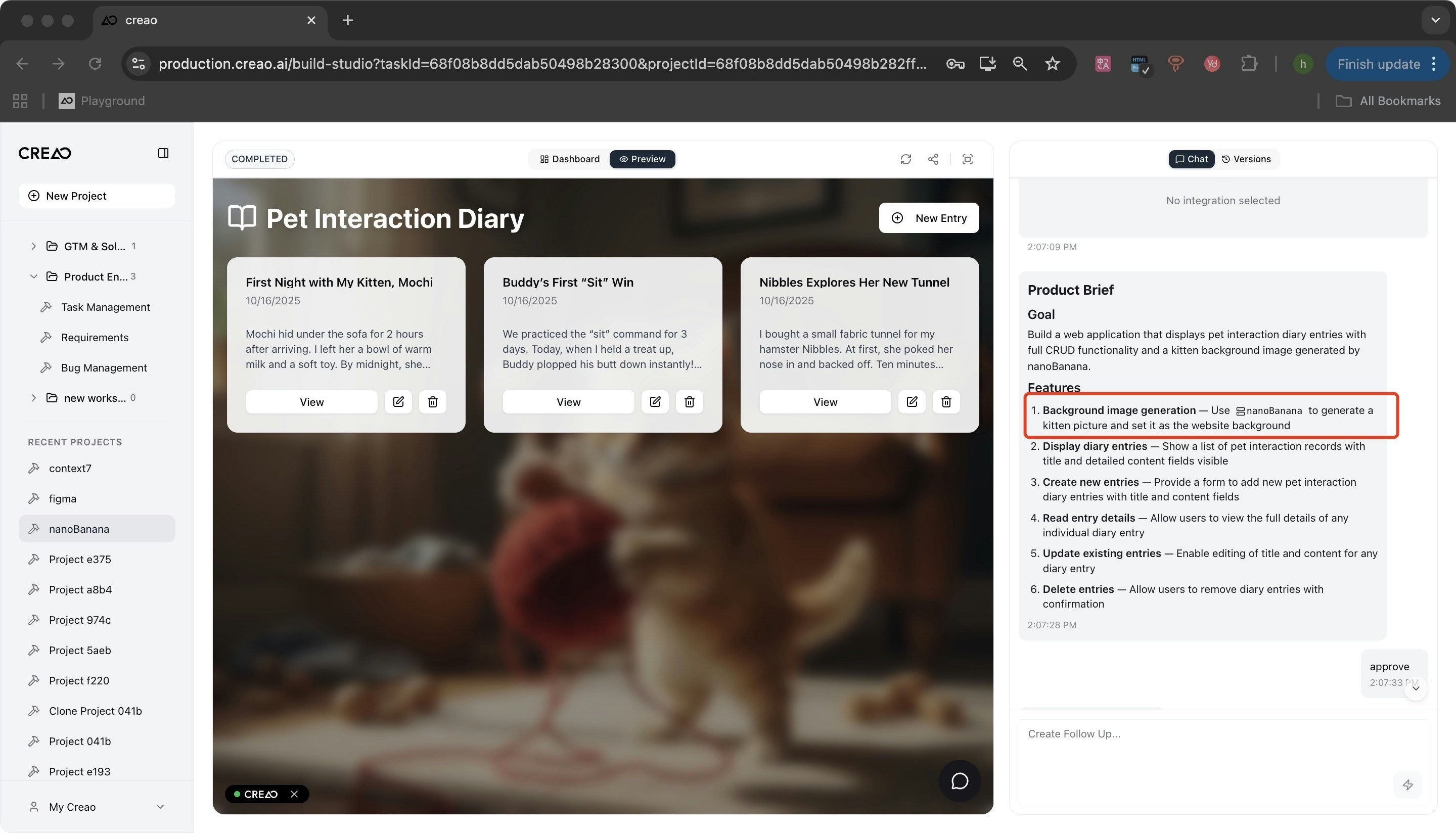1456x833 pixels.
Task: Select the Chat tab
Action: (x=1191, y=159)
